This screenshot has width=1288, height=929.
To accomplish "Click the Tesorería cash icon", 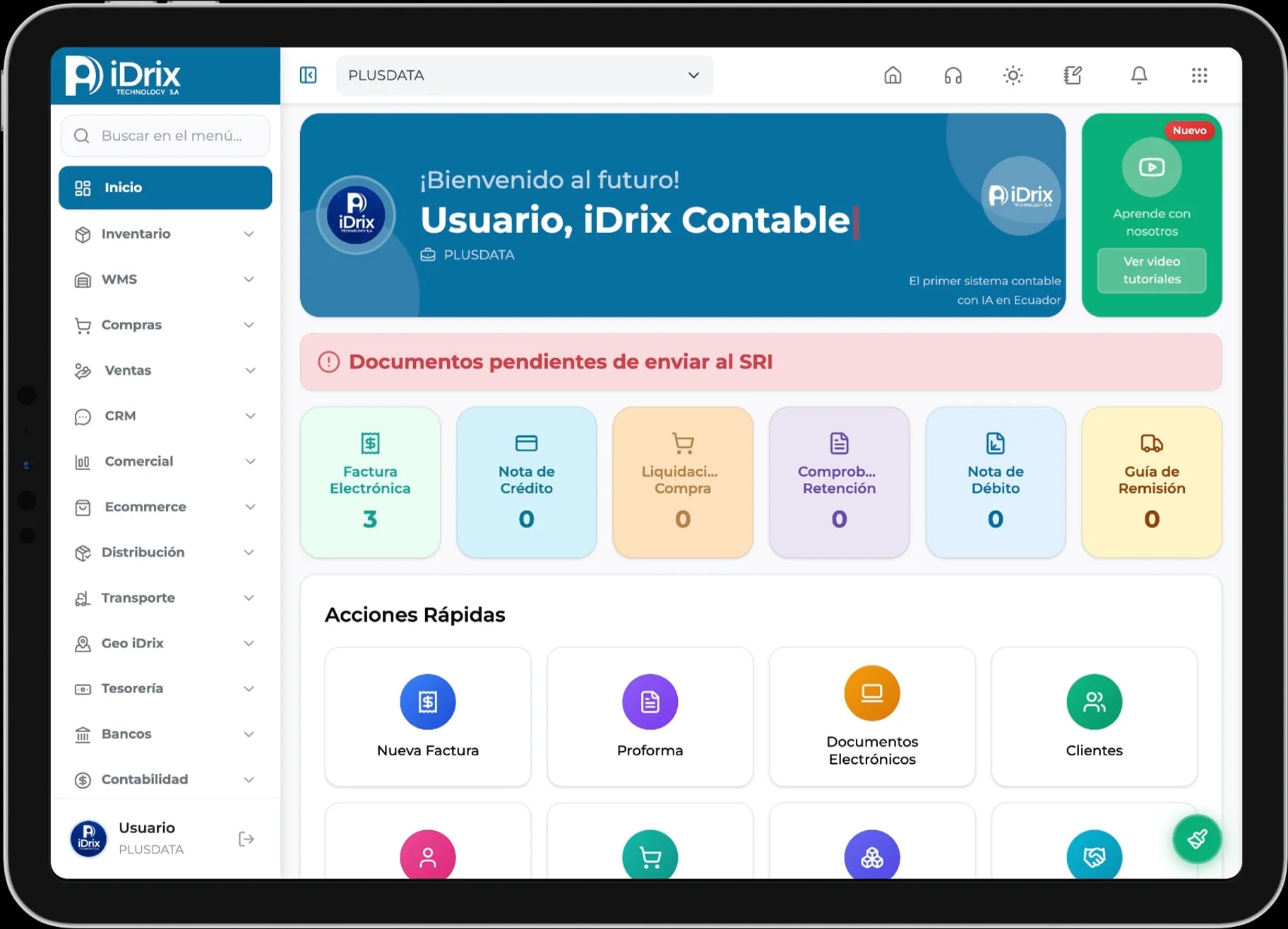I will click(x=83, y=689).
